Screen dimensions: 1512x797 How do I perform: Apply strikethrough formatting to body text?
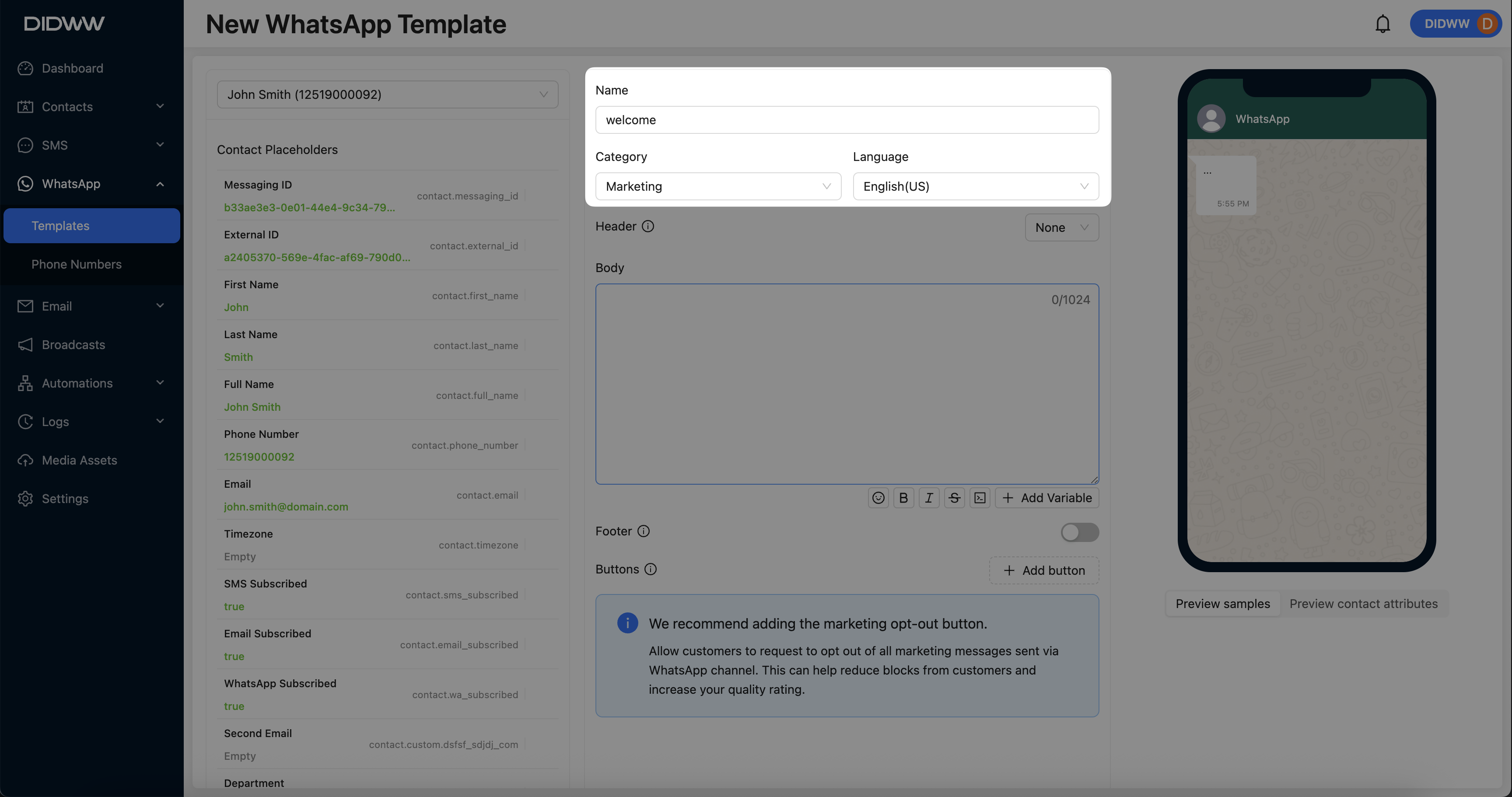pos(954,498)
